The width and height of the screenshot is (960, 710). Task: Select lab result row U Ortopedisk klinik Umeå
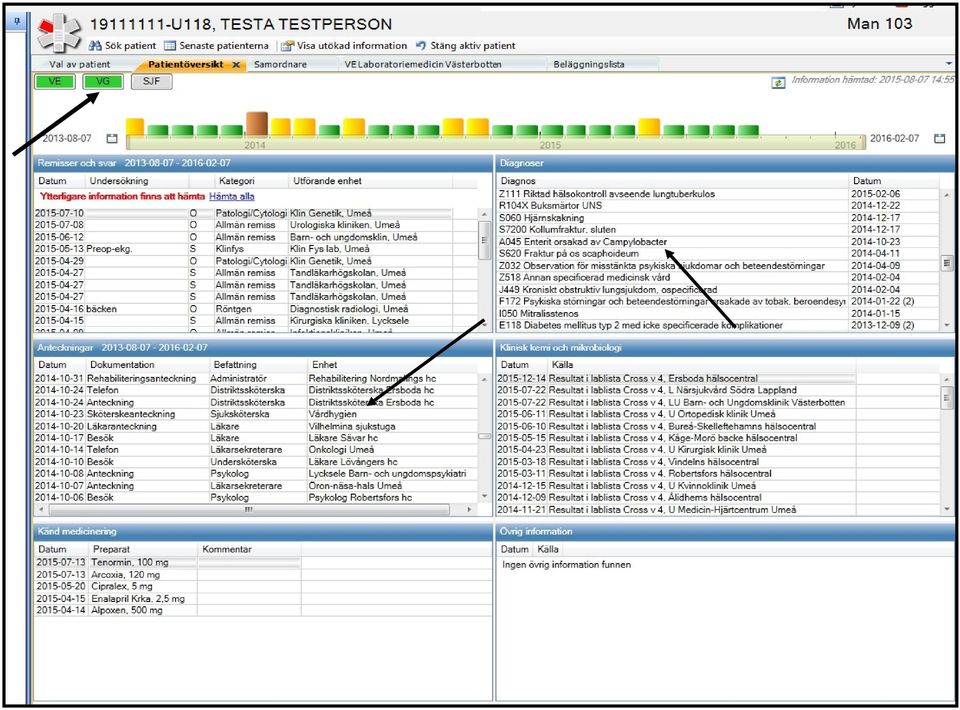point(719,414)
